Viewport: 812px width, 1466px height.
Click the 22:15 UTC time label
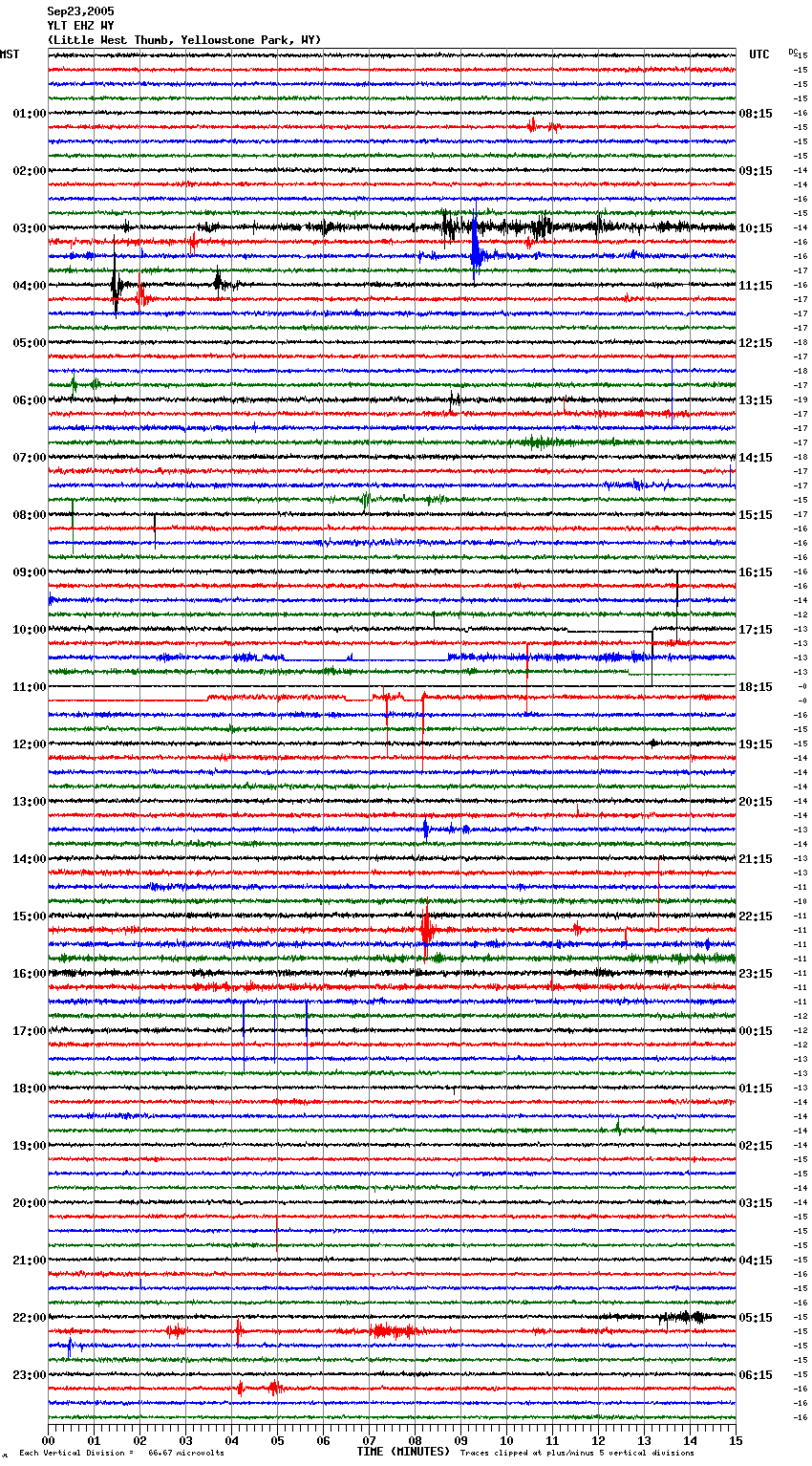click(x=756, y=916)
